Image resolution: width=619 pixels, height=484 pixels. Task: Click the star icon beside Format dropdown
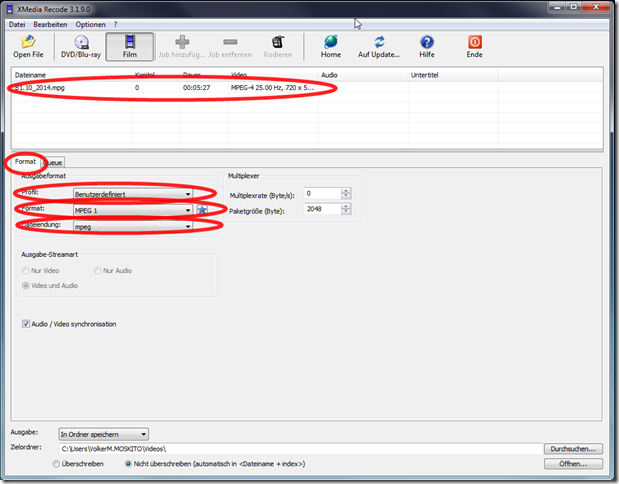coord(202,210)
